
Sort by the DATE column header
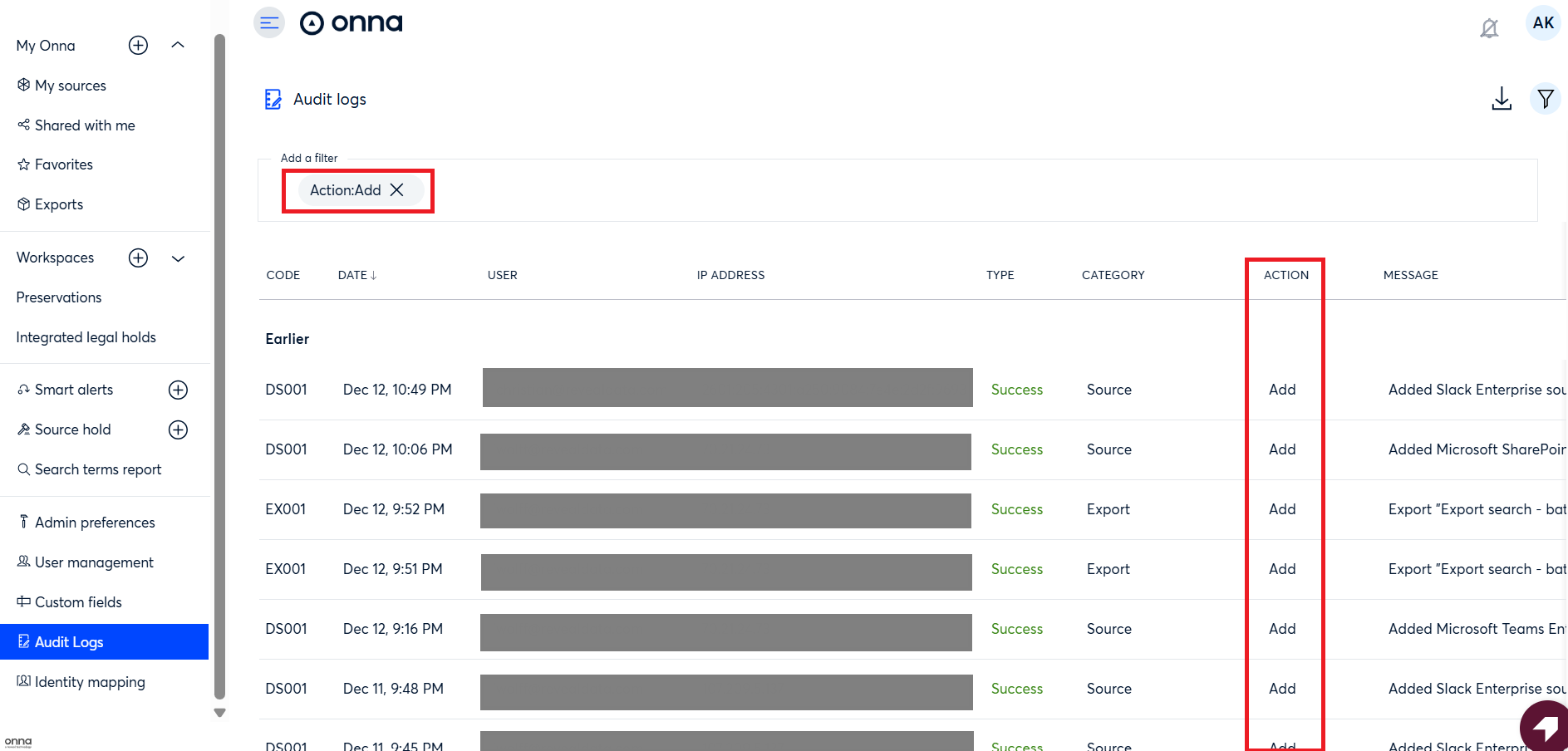[x=357, y=275]
